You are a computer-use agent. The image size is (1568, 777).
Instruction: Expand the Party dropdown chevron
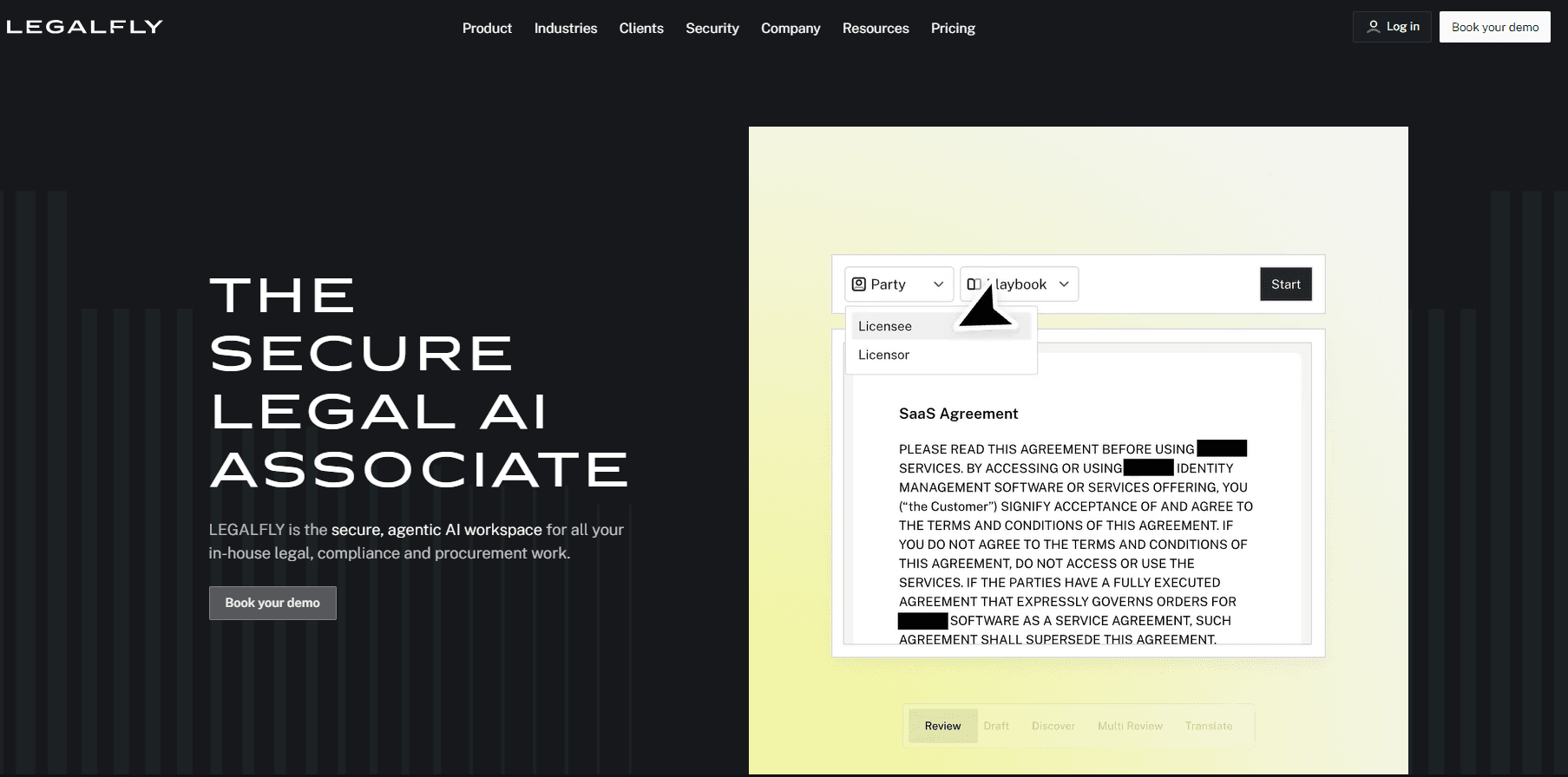point(938,284)
